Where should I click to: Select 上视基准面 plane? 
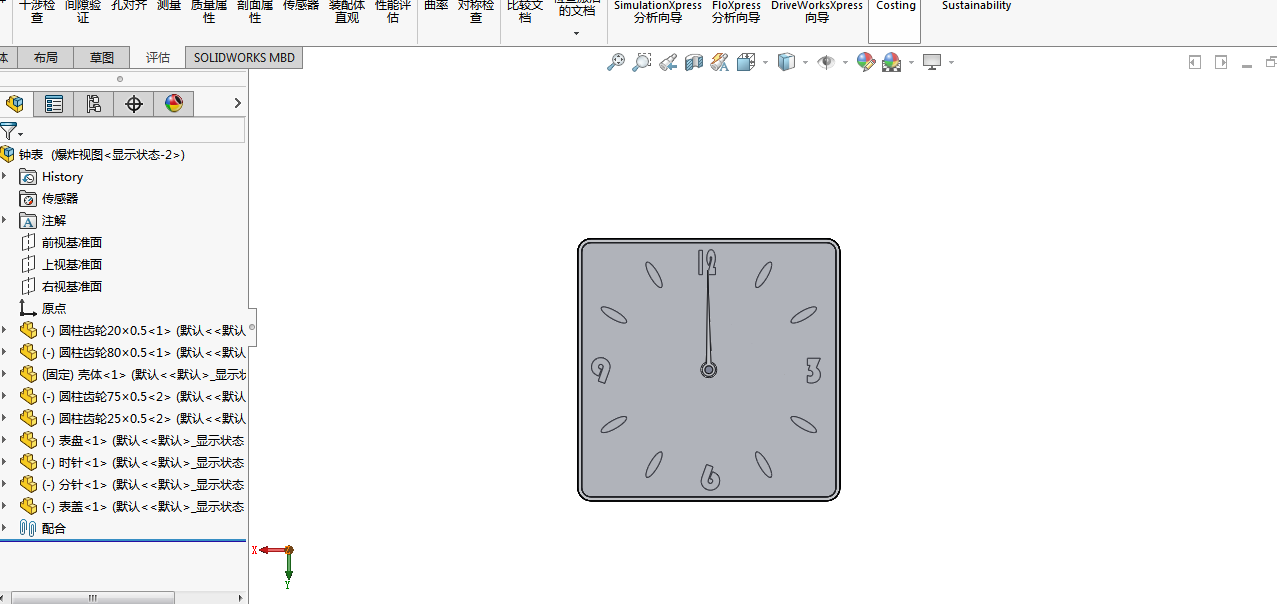pyautogui.click(x=72, y=264)
